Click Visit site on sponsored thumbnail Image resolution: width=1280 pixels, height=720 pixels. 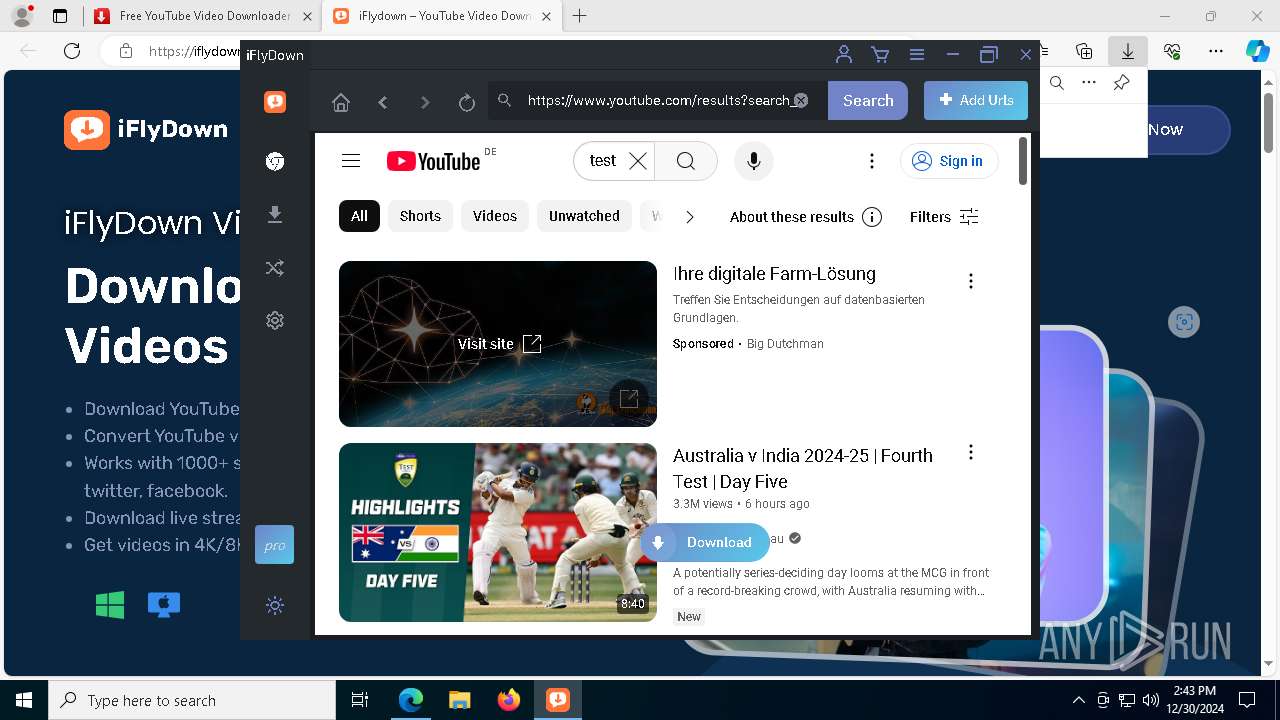(x=499, y=344)
